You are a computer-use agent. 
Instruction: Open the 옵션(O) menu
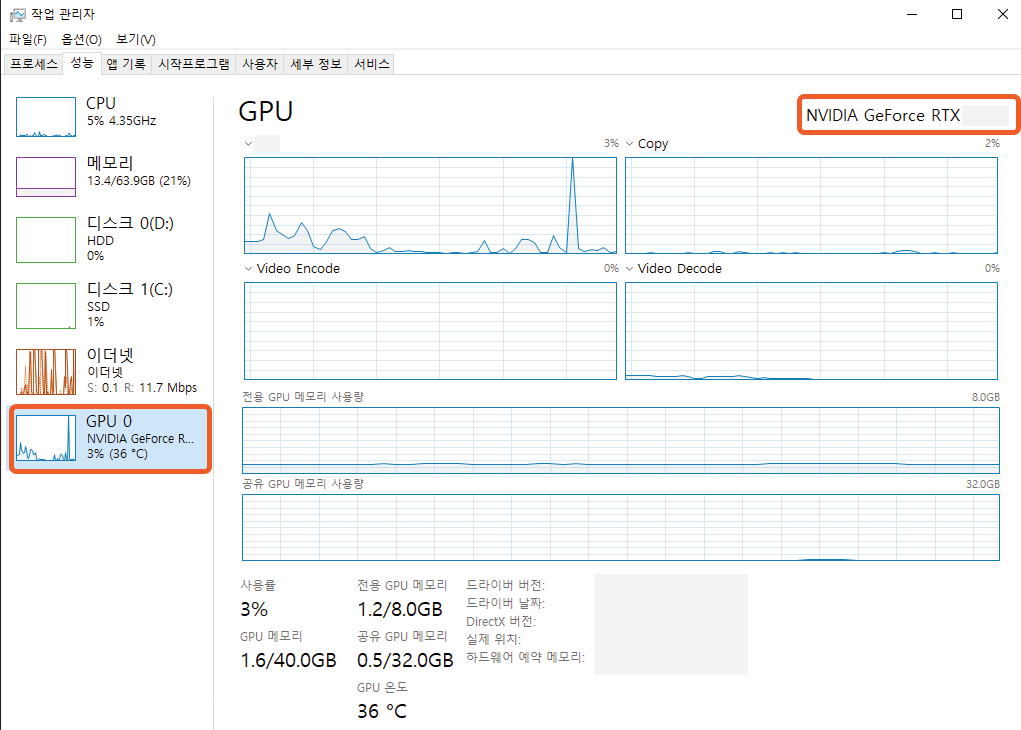click(x=81, y=39)
